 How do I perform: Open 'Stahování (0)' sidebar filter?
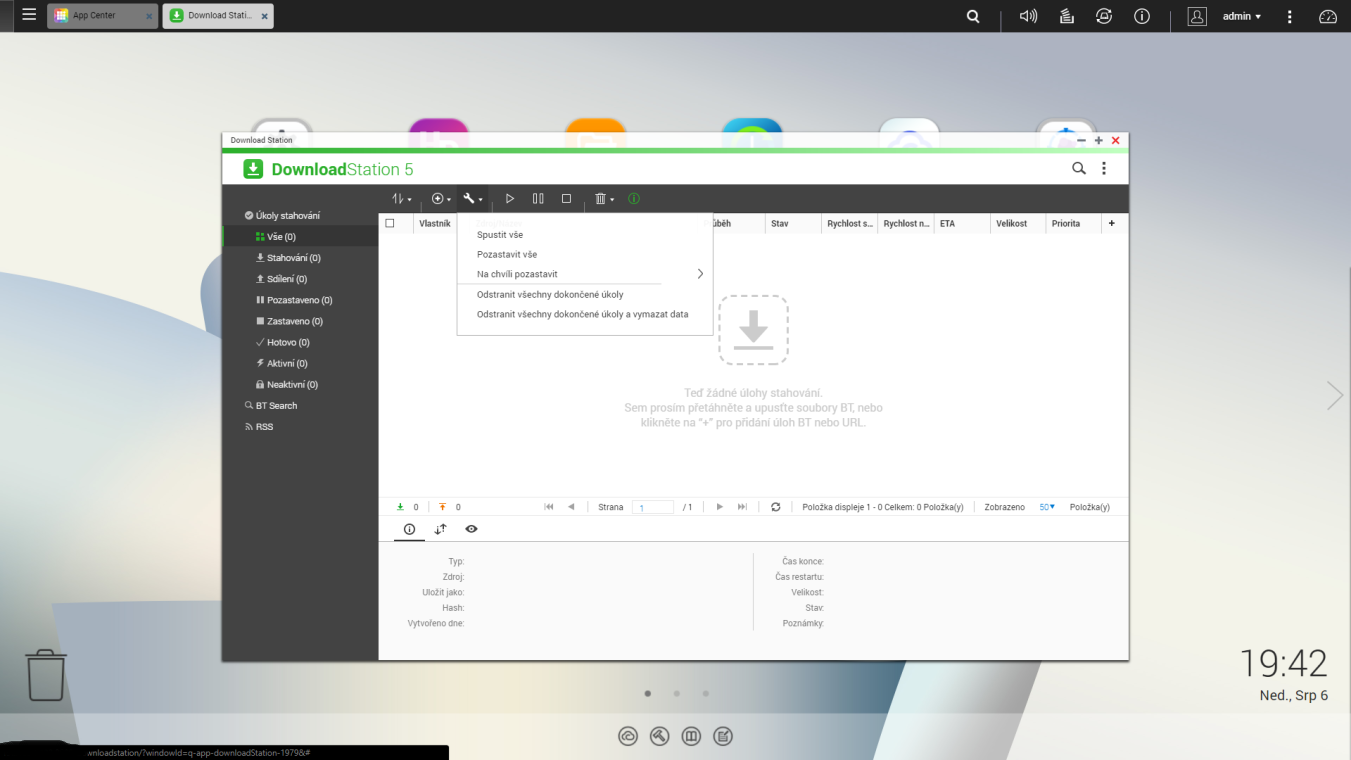pos(300,258)
